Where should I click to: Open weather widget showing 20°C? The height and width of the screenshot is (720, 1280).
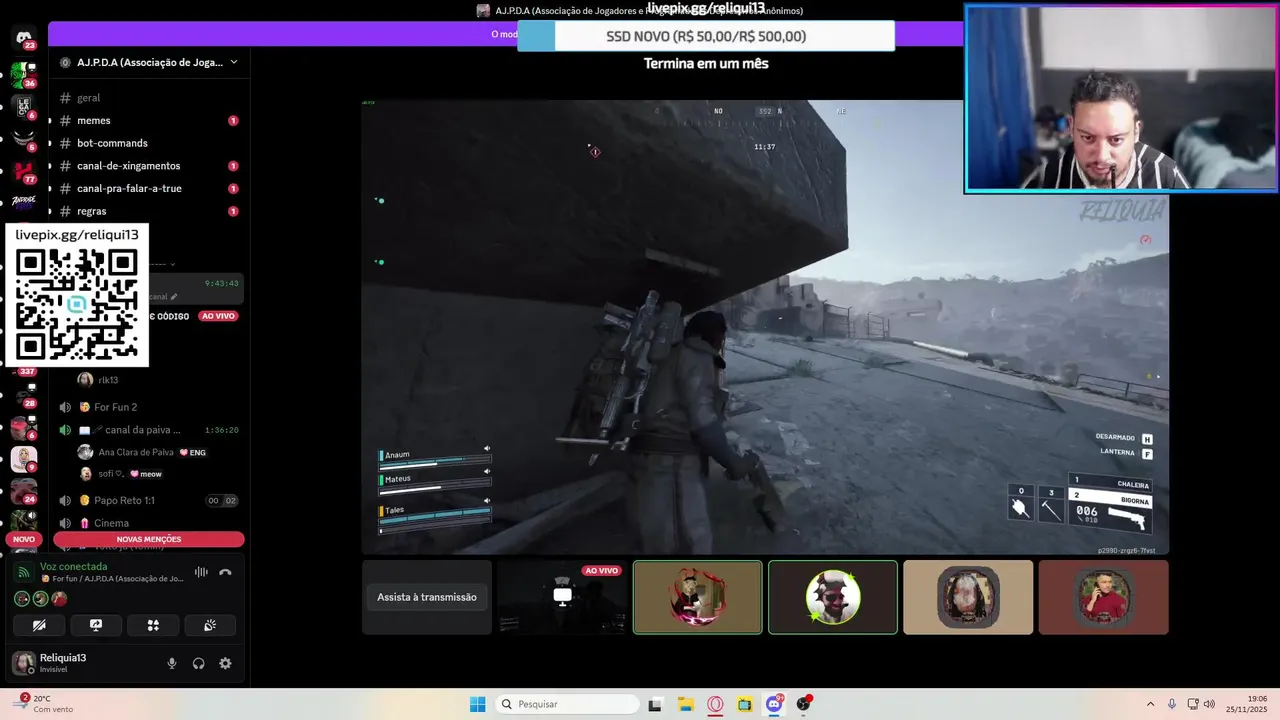(x=45, y=704)
